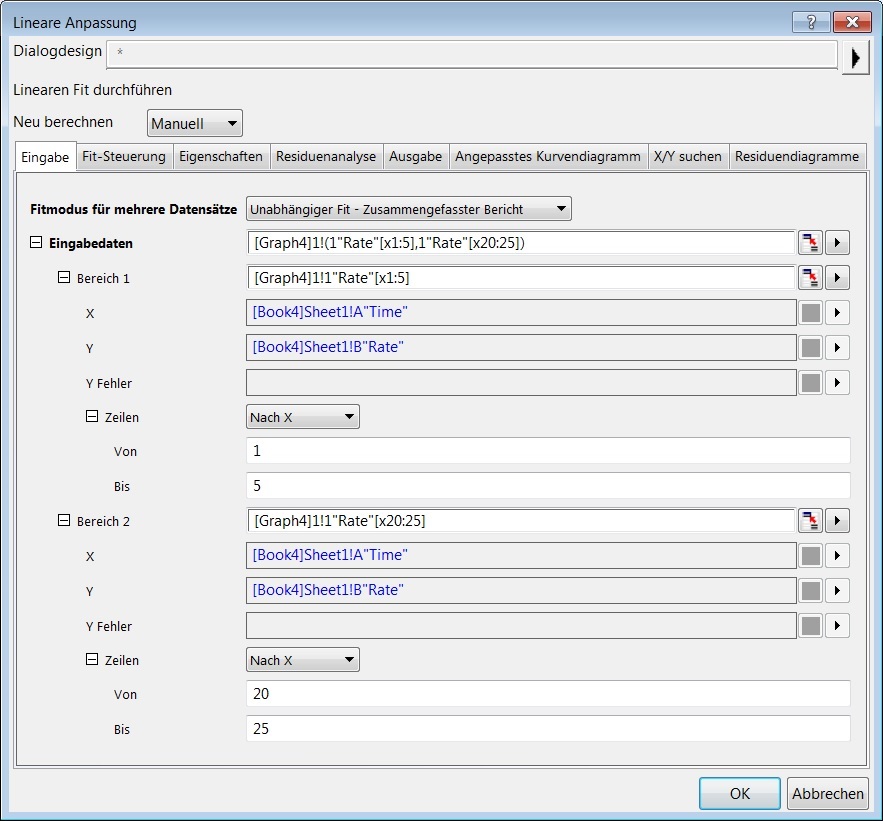Open the Eigenschaften tab
Image resolution: width=883 pixels, height=821 pixels.
pyautogui.click(x=221, y=157)
